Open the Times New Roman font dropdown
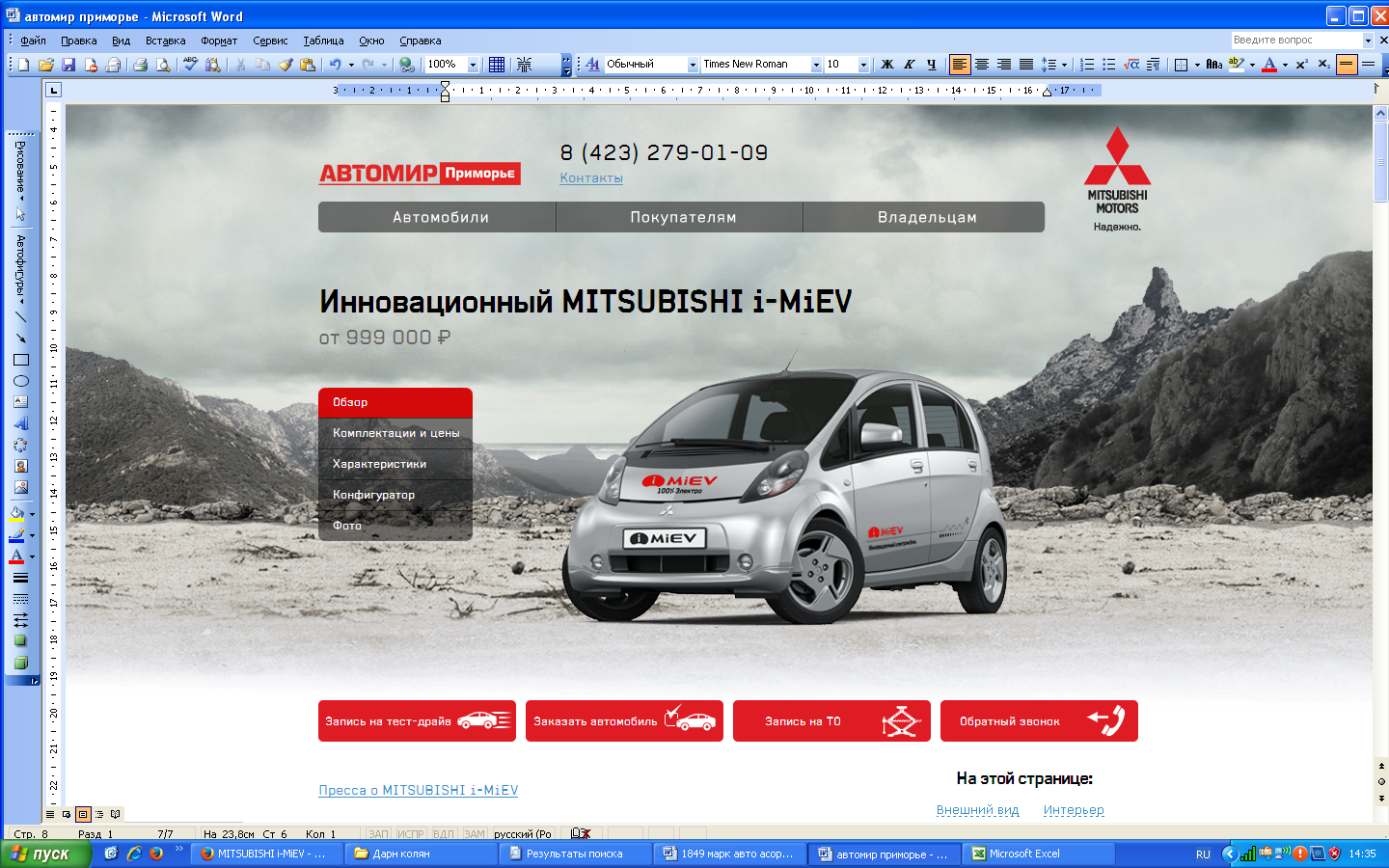 click(x=816, y=65)
